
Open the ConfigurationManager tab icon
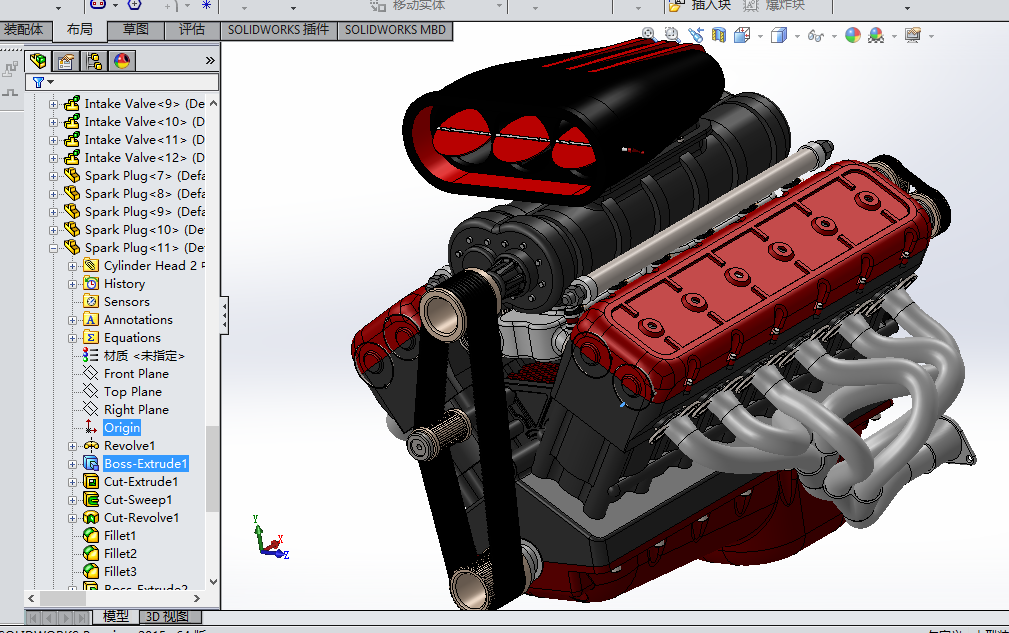[x=94, y=61]
